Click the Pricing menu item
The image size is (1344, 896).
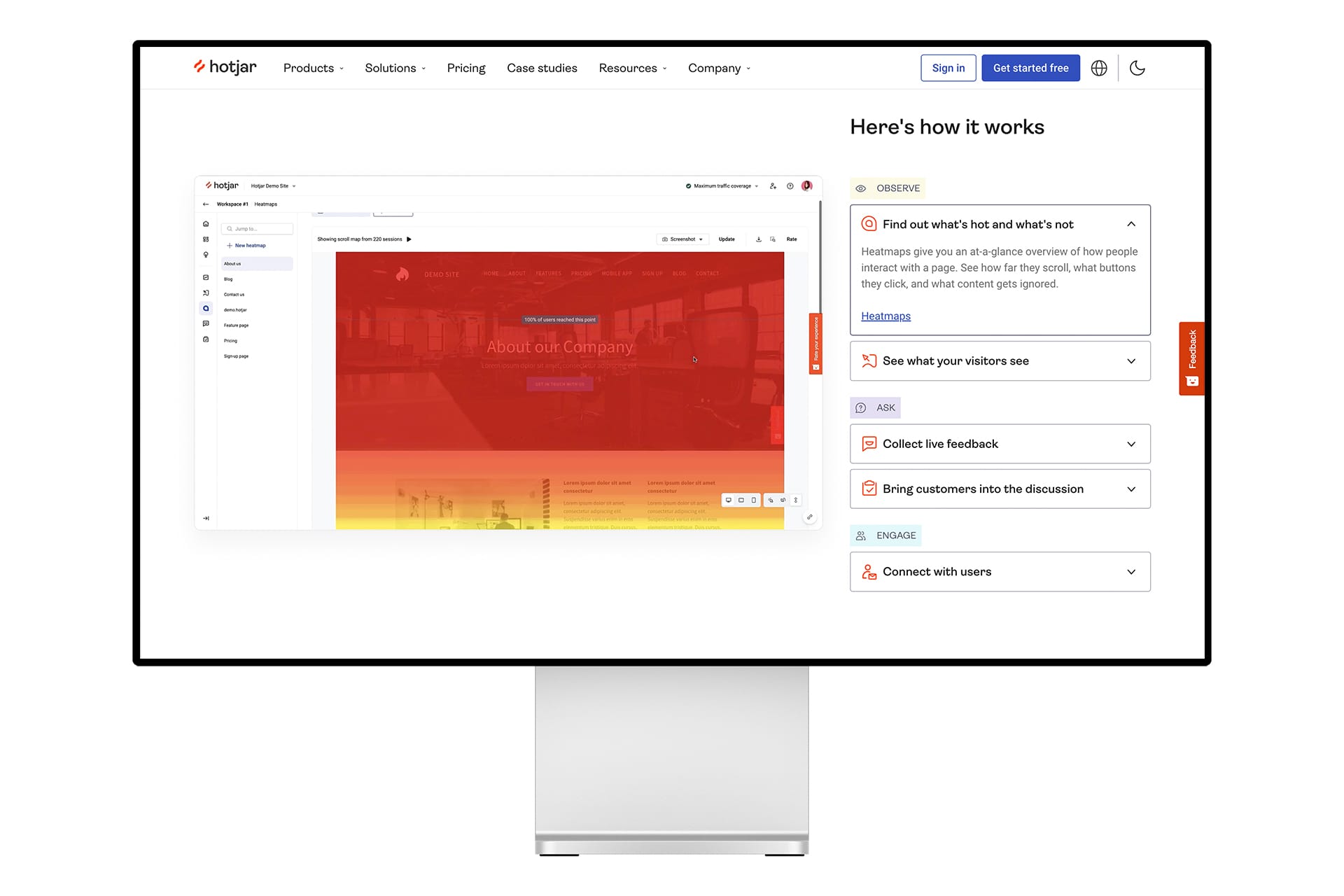[466, 68]
